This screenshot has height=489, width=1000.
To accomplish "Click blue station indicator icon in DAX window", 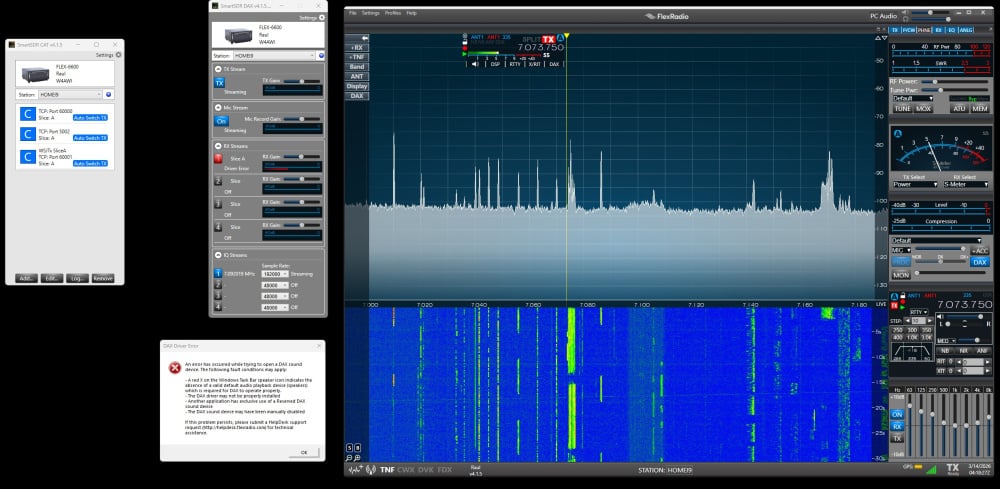I will [x=321, y=55].
